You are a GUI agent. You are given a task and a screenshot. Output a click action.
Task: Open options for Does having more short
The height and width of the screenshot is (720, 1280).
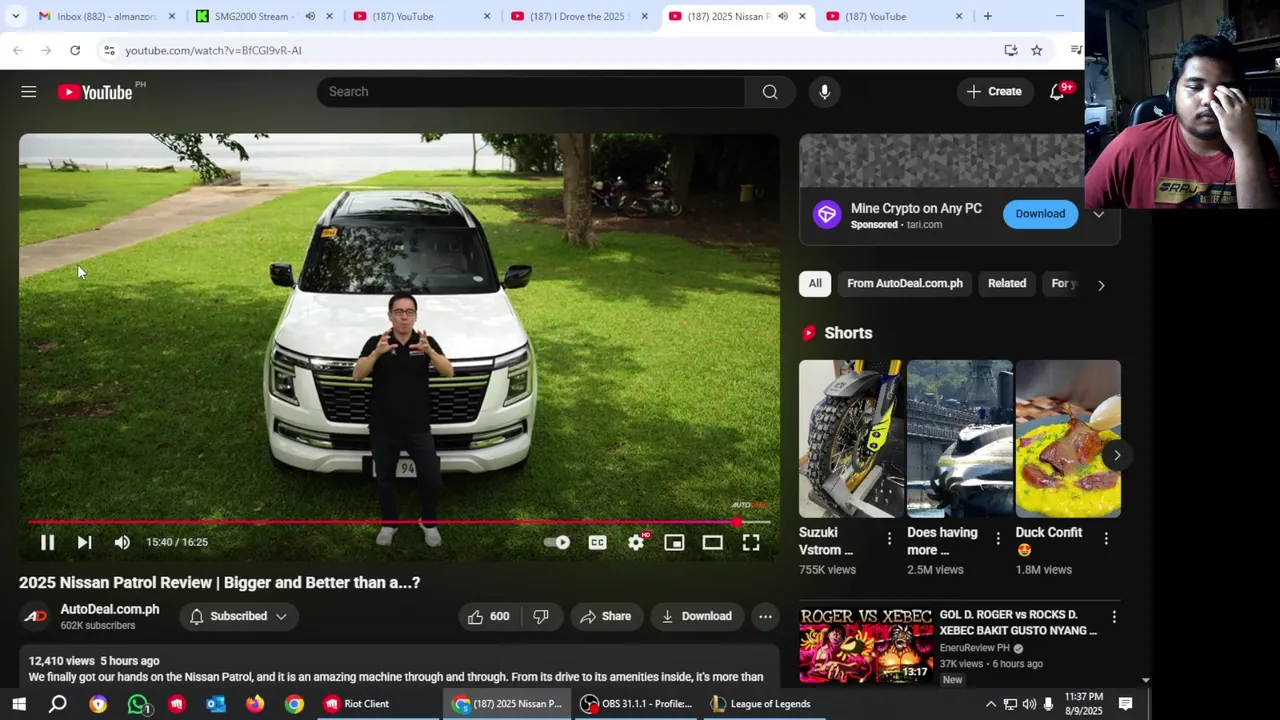coord(997,539)
